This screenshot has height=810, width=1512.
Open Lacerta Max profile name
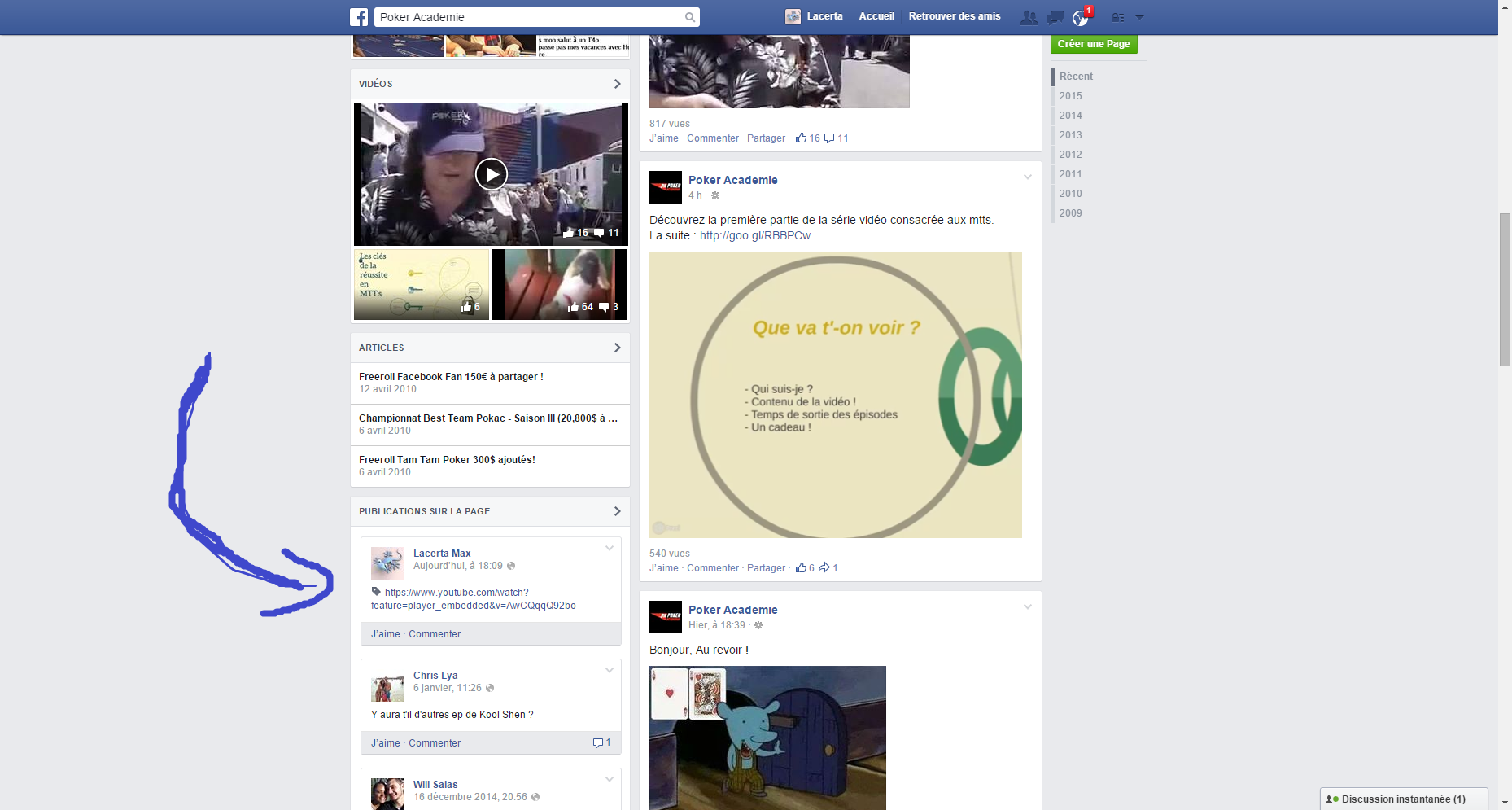[442, 554]
